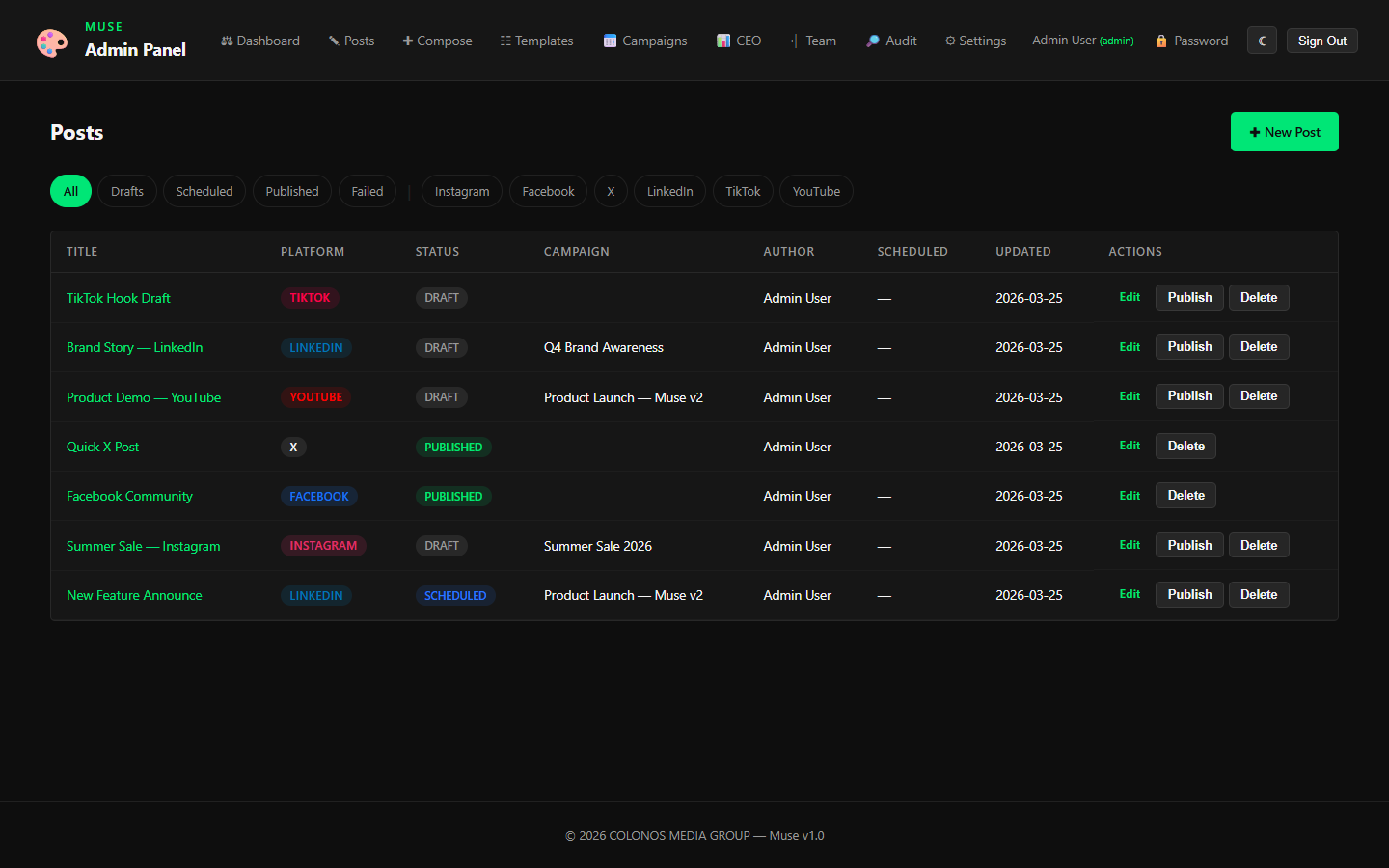Sign out of the admin panel
1389x868 pixels.
[x=1321, y=41]
